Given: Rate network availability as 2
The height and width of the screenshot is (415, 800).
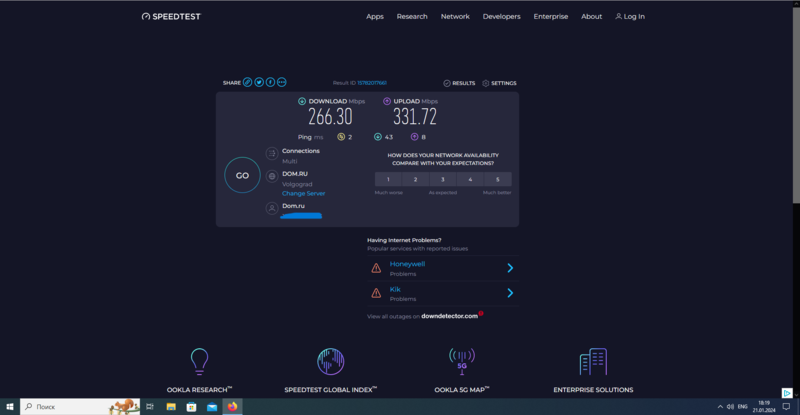Looking at the screenshot, I should tap(415, 179).
